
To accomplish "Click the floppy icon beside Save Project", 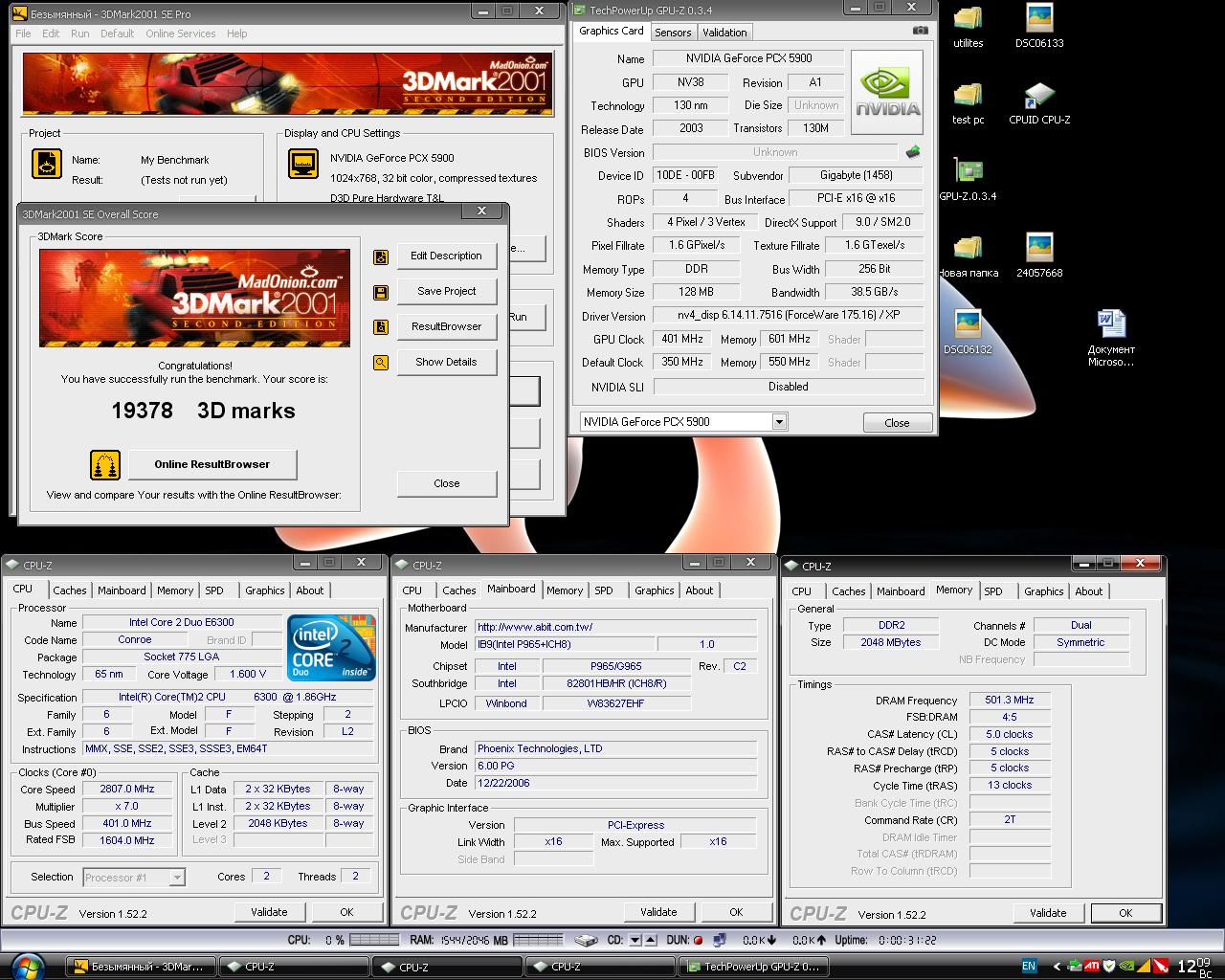I will click(x=381, y=292).
